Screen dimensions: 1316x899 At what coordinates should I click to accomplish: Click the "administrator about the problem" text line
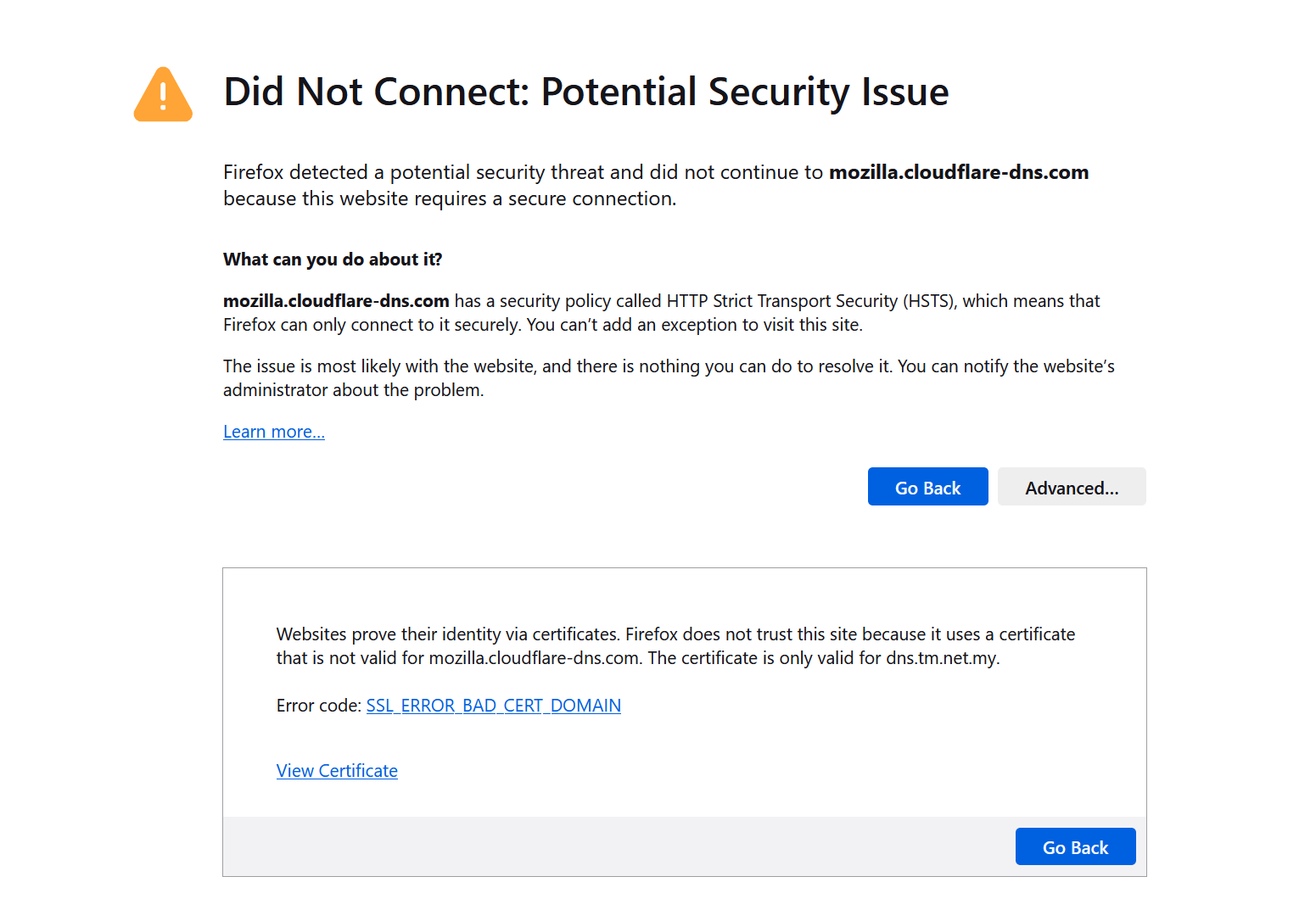point(353,390)
